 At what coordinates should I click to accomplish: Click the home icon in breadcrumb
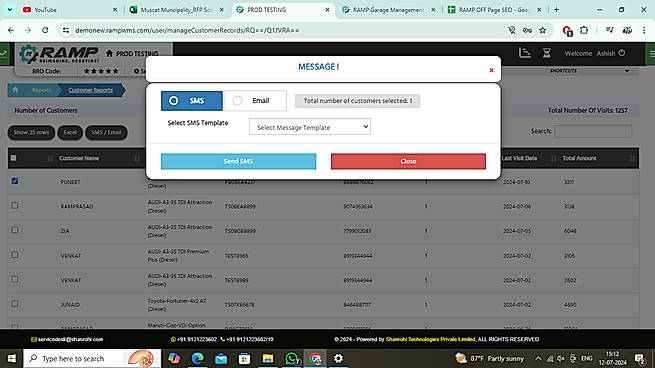15,90
